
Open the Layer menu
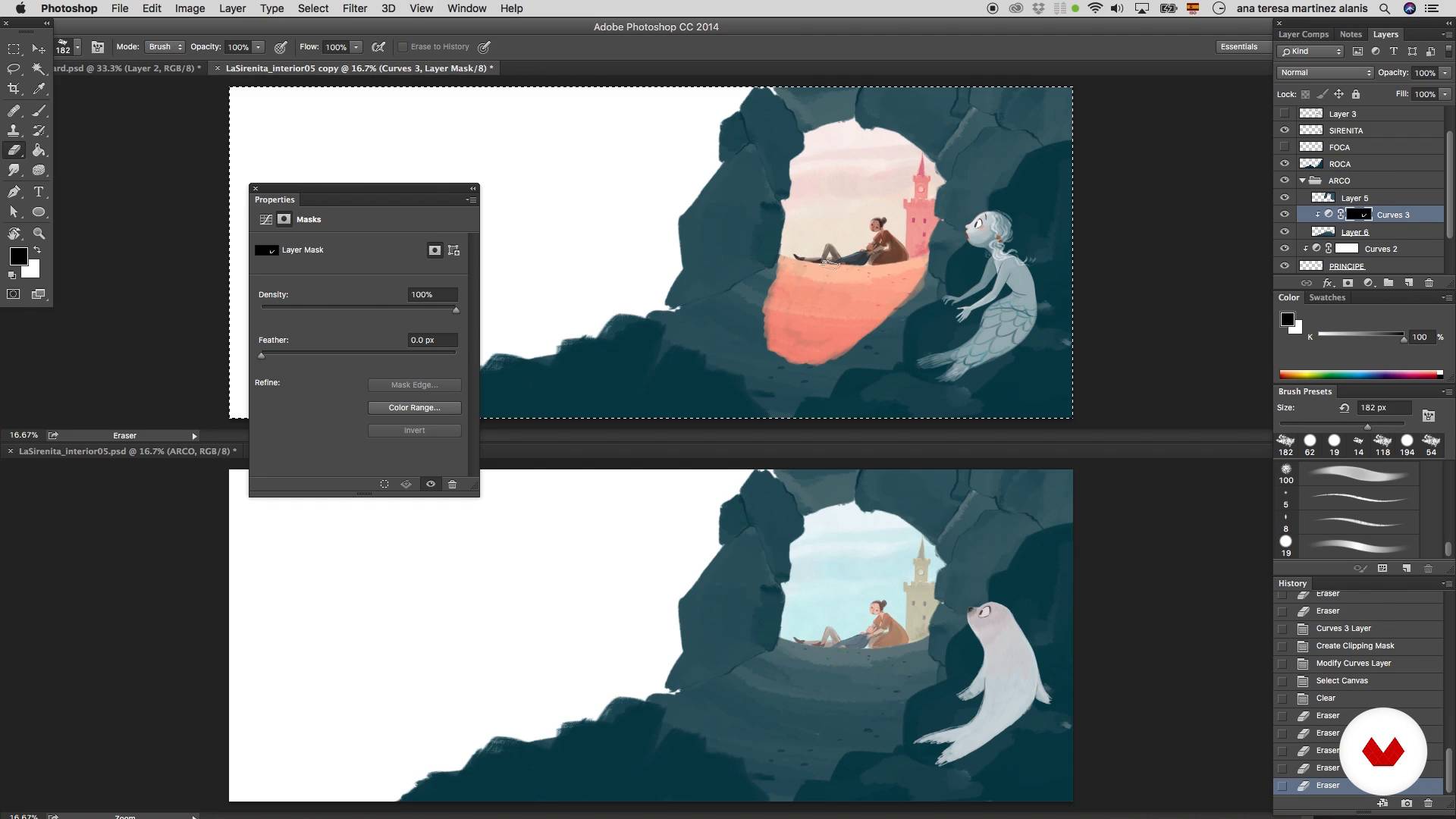(232, 8)
